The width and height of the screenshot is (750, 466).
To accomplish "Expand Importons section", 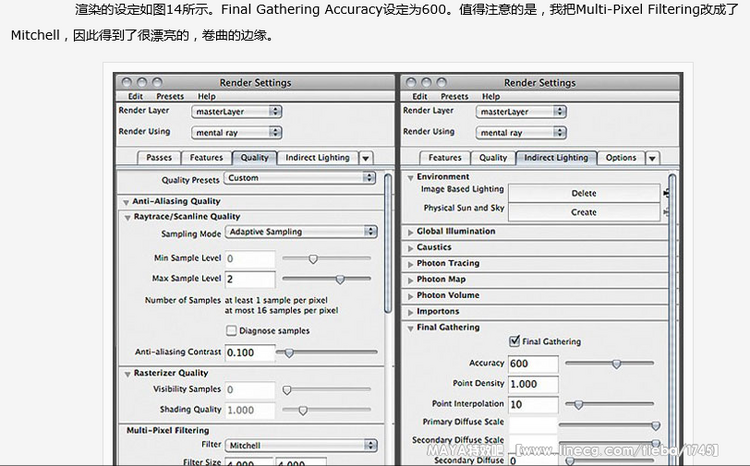I will point(410,312).
